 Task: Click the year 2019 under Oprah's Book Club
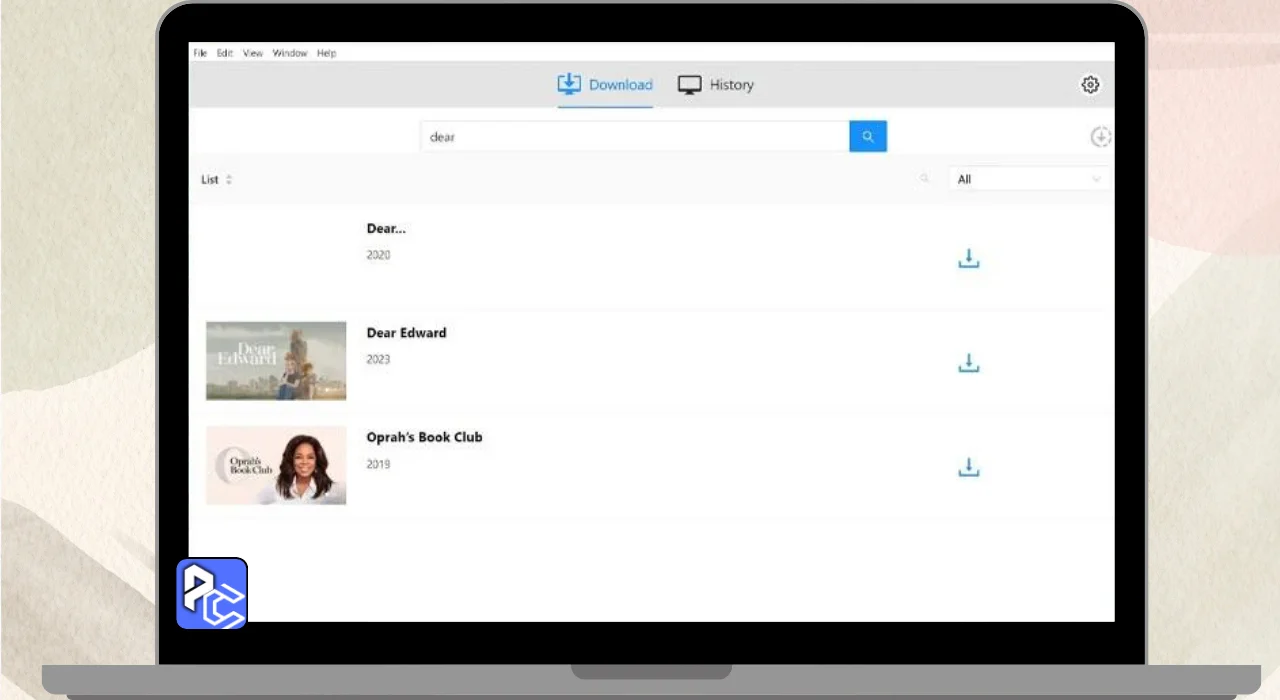[x=378, y=464]
